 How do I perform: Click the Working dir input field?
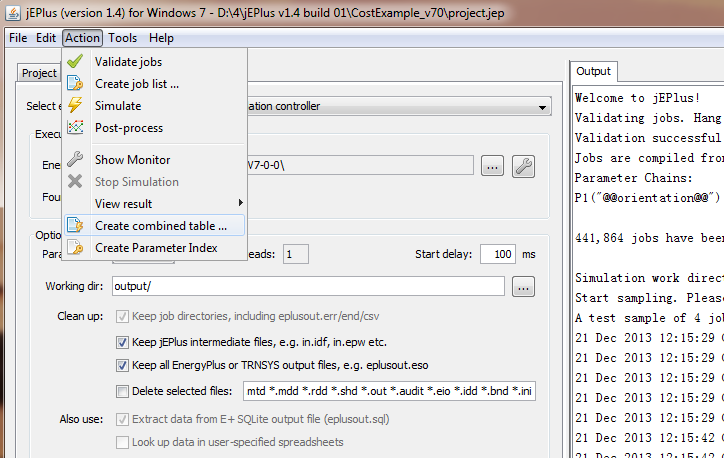[x=308, y=286]
